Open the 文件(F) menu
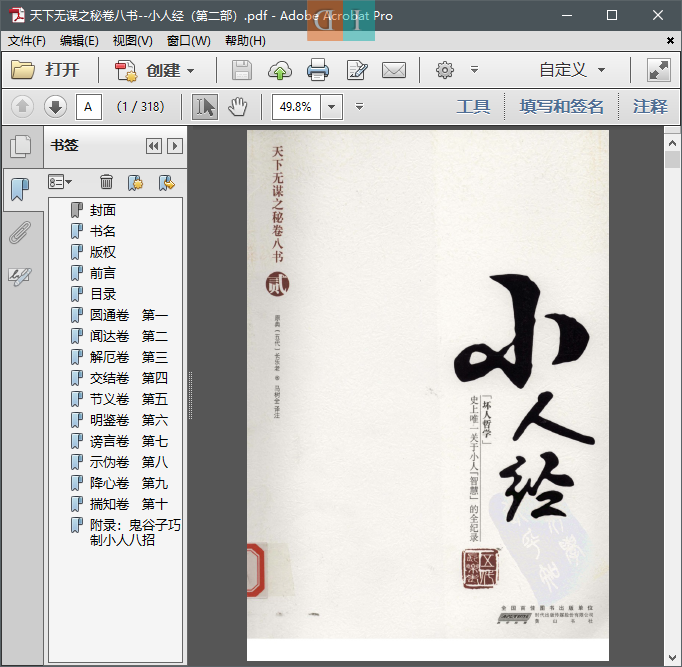 [x=27, y=41]
